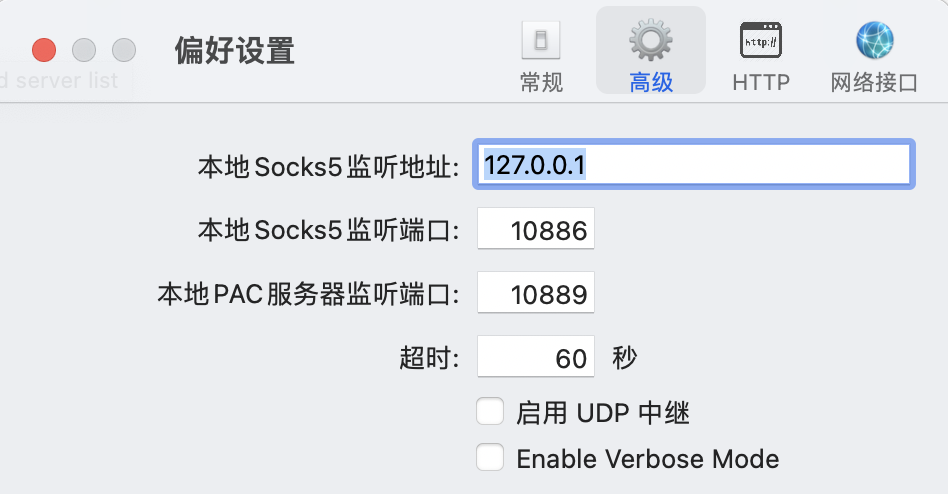Click the grayed-out zoom window button
Screen dimensions: 948x494
coord(124,50)
